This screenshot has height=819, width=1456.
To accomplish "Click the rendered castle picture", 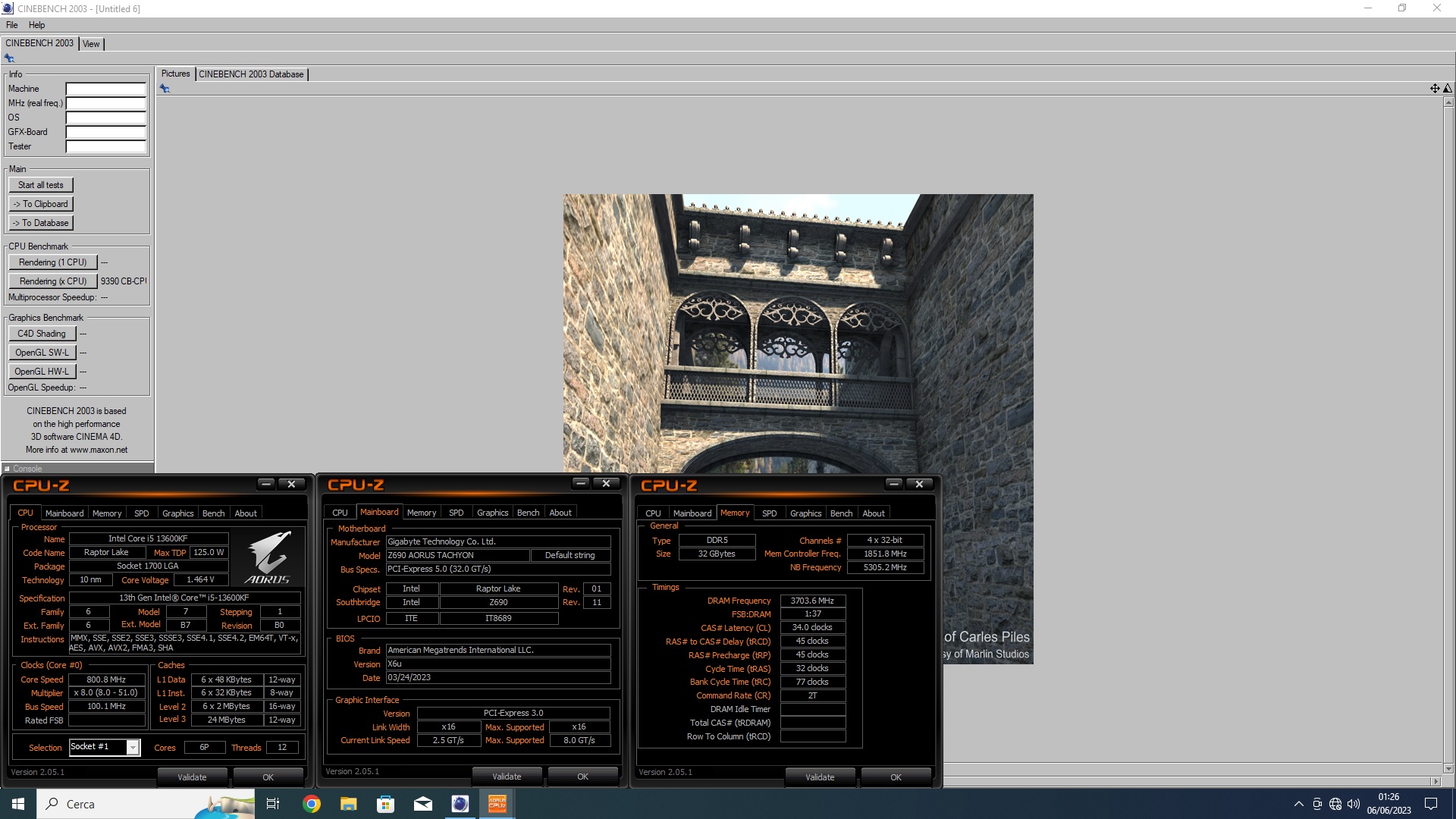I will [x=798, y=428].
